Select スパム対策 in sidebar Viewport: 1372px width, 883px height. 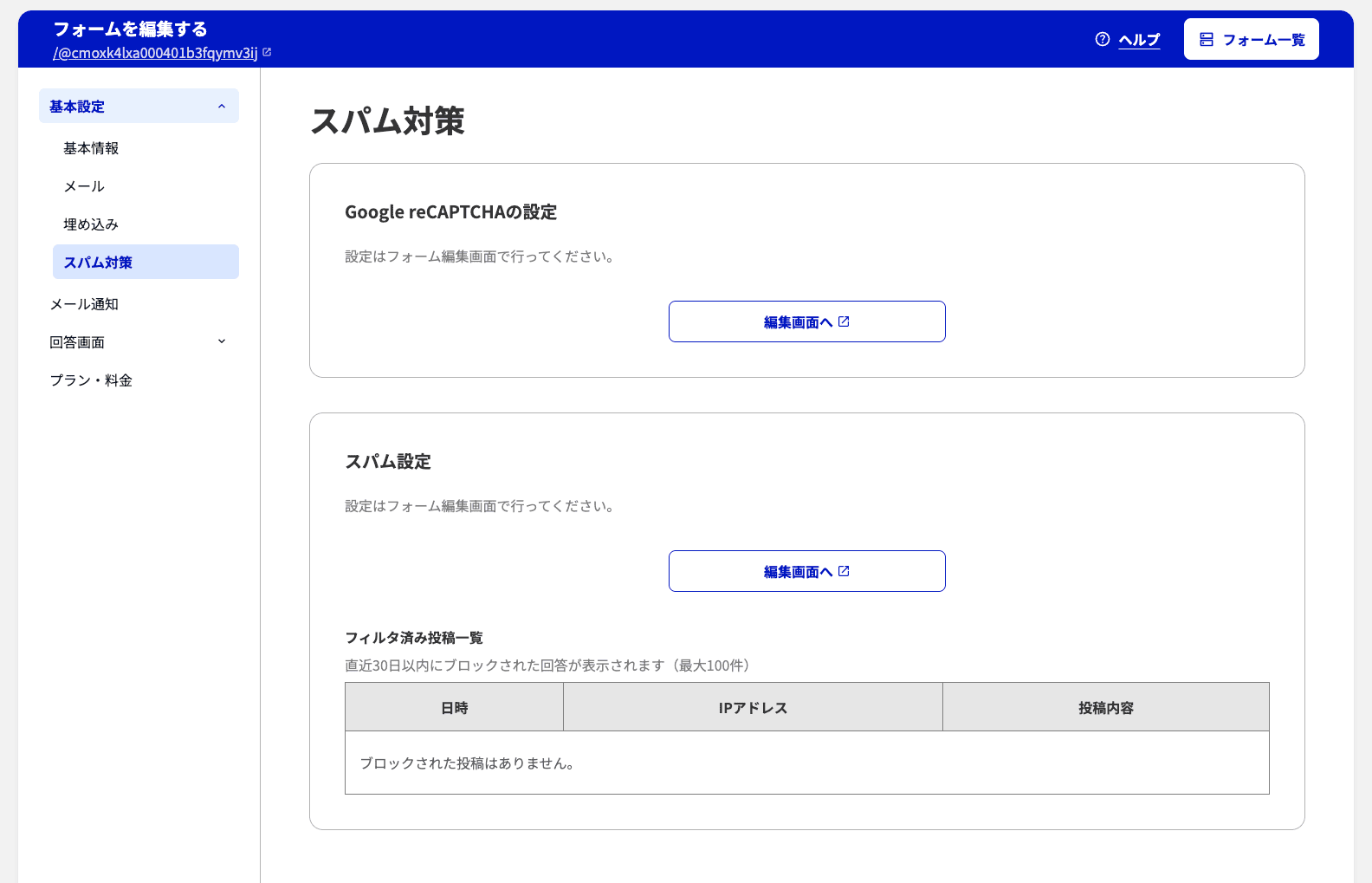tap(146, 262)
